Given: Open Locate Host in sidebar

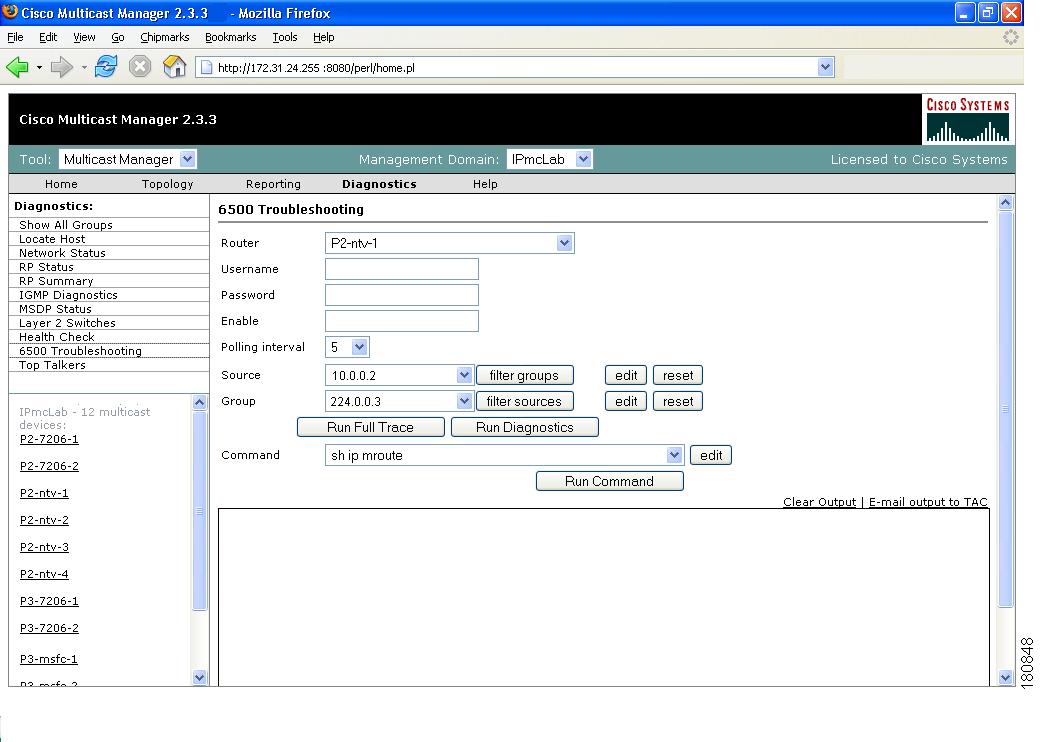Looking at the screenshot, I should [52, 239].
